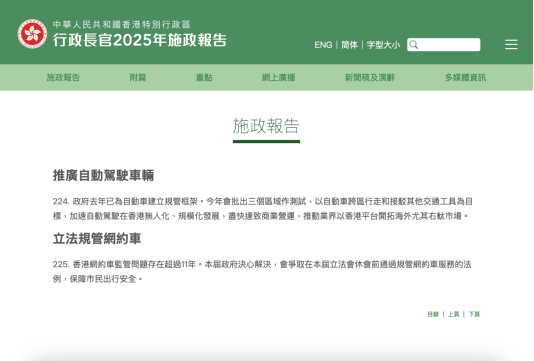Image resolution: width=534 pixels, height=361 pixels.
Task: Open 字型大小 font size setting
Action: [x=383, y=45]
